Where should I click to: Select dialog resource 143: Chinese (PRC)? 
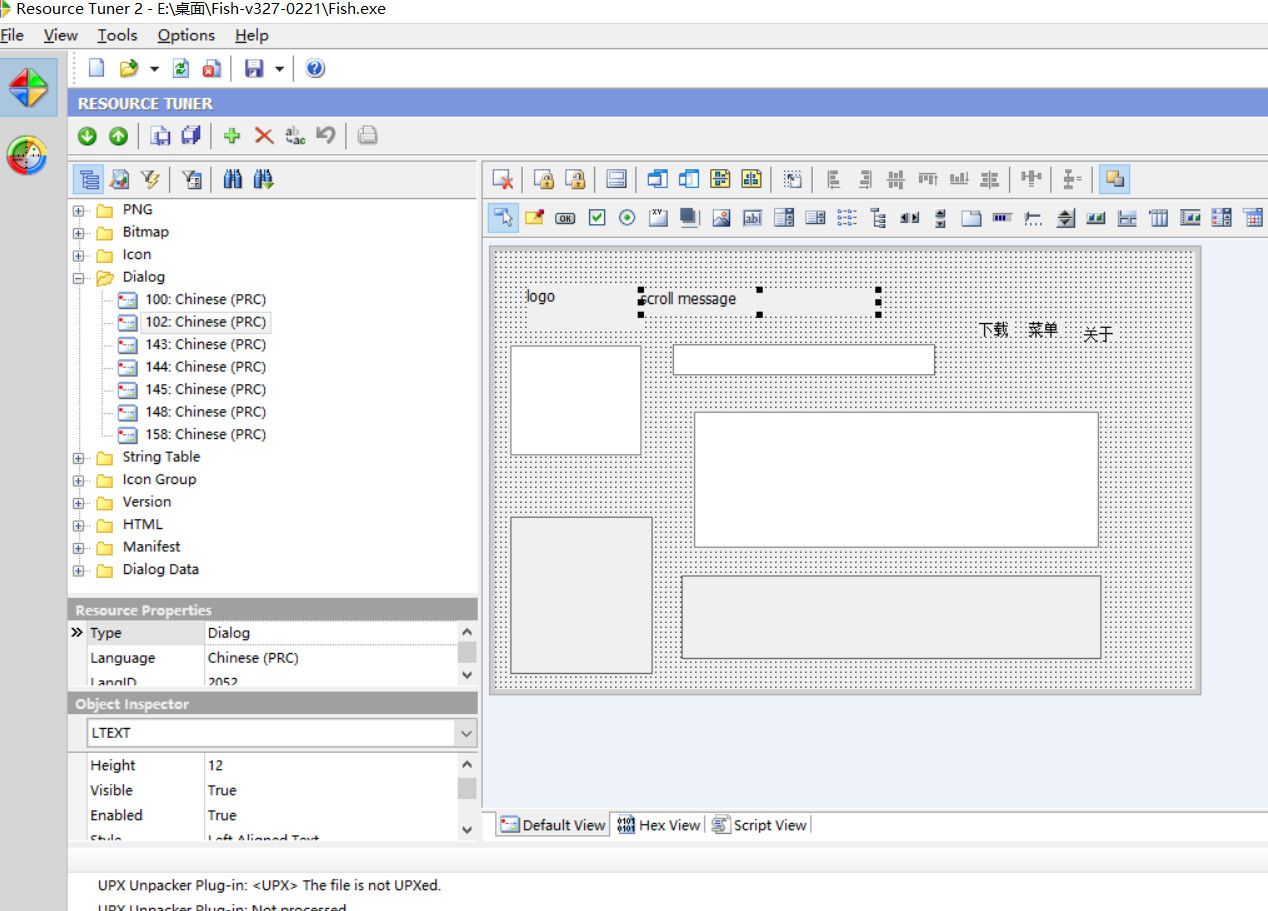click(x=205, y=344)
